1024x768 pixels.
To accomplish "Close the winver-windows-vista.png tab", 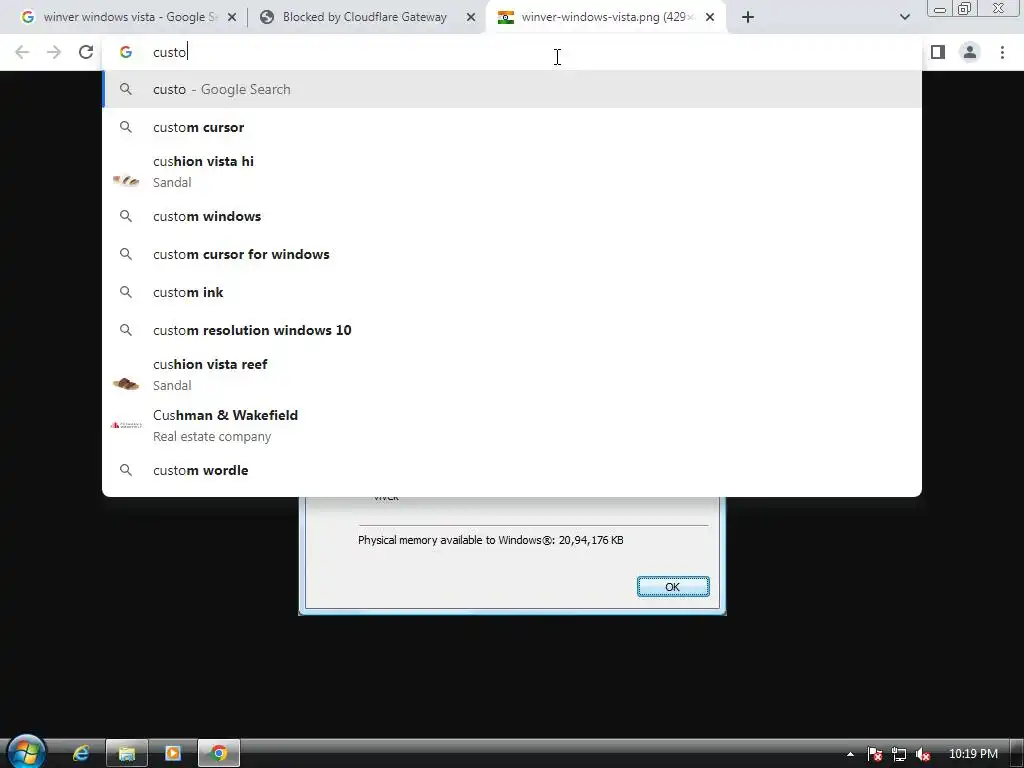I will (x=710, y=17).
